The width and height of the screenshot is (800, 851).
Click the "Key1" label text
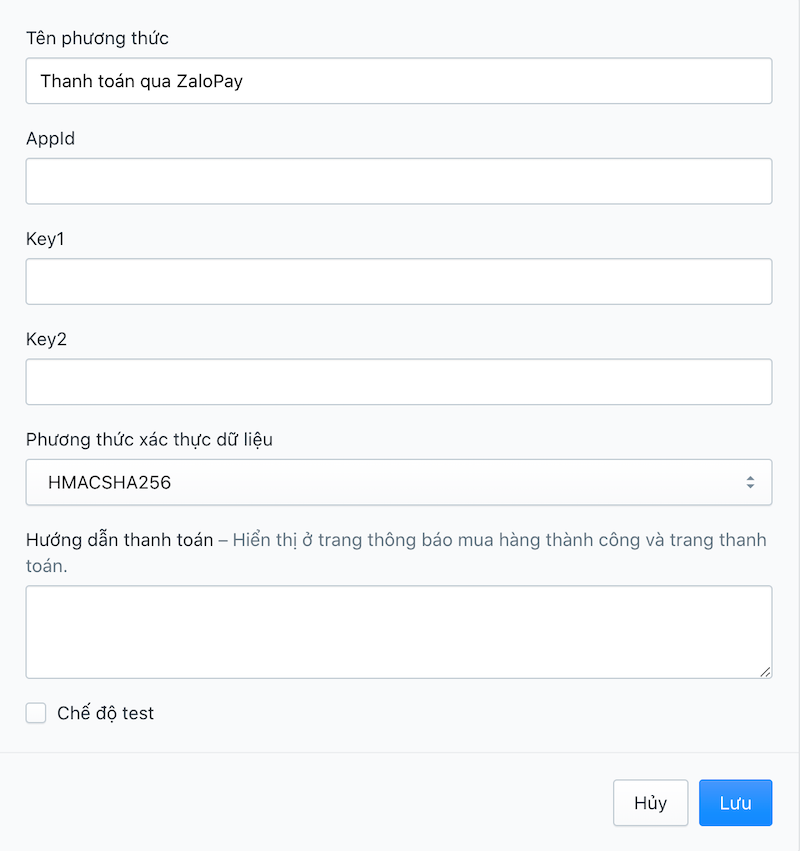coord(45,239)
